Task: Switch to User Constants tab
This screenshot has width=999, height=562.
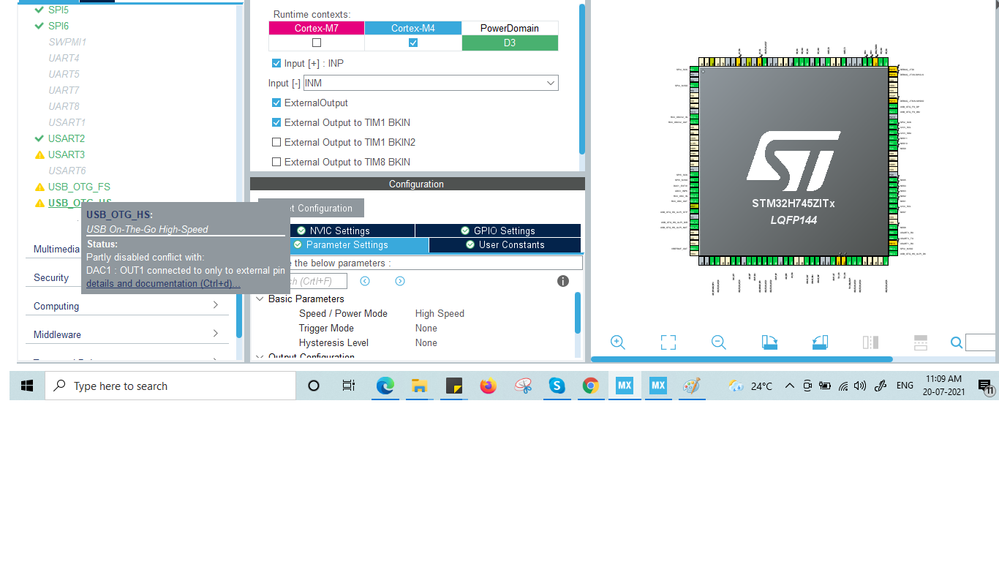Action: pyautogui.click(x=505, y=245)
